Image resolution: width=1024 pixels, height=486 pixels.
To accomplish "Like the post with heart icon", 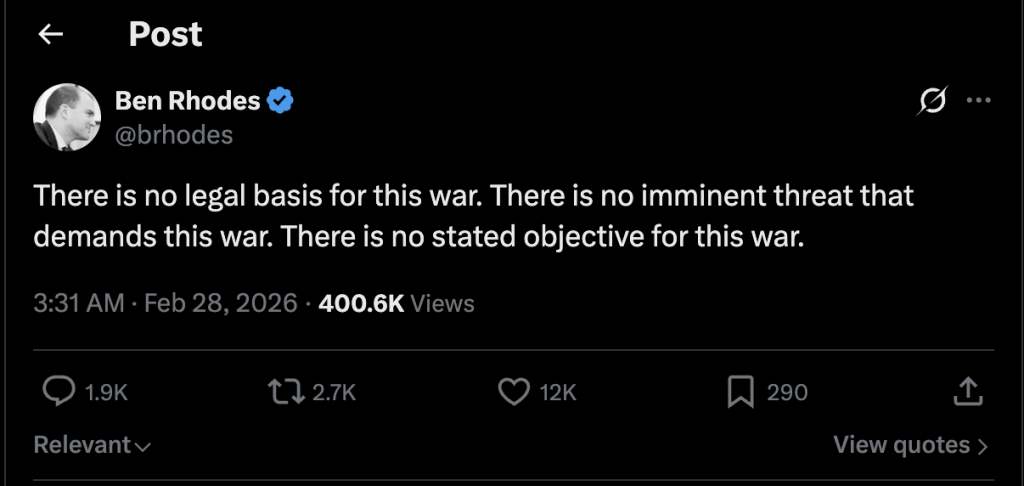I will click(x=513, y=392).
